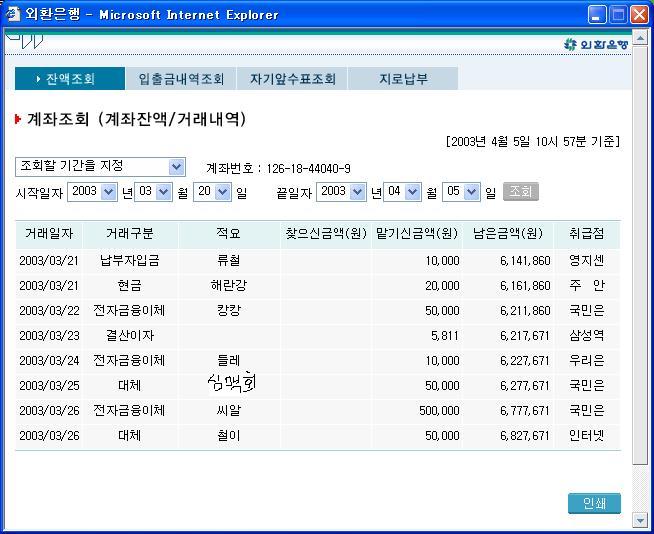Open the start date day dropdown

(223, 191)
